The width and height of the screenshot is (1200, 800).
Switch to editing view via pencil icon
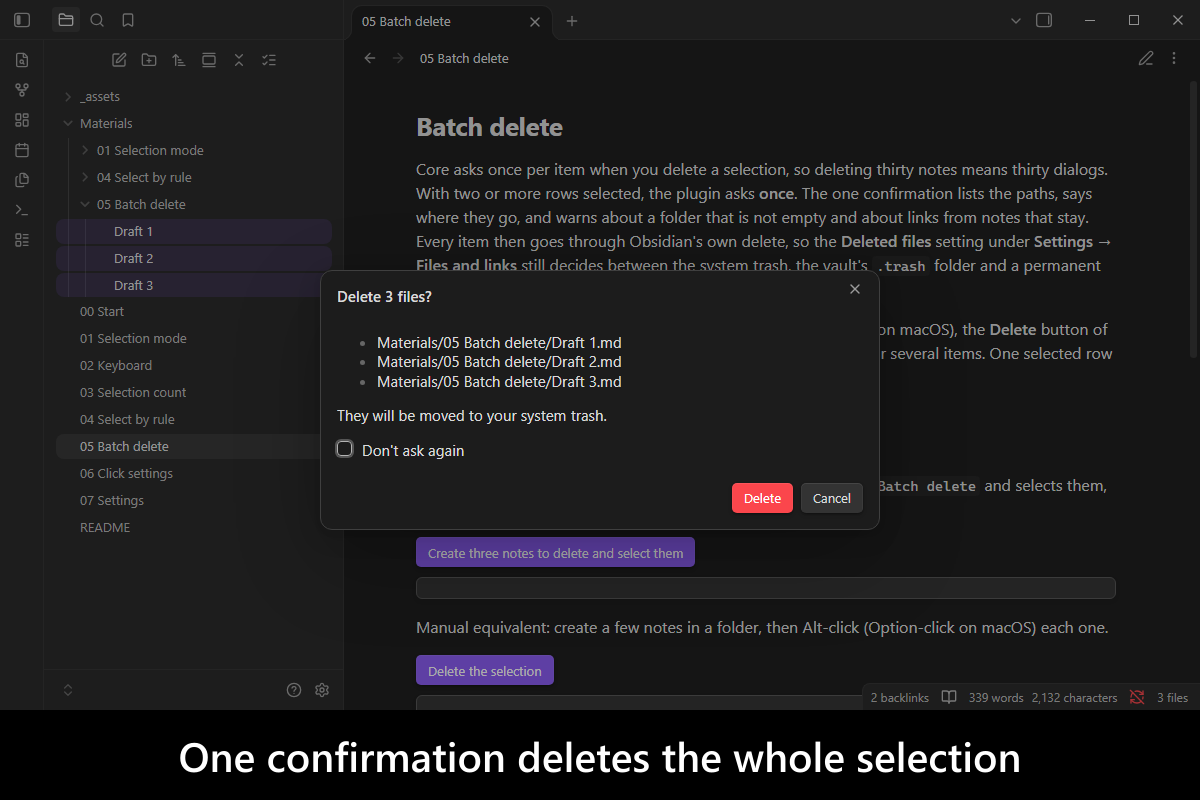[1146, 58]
